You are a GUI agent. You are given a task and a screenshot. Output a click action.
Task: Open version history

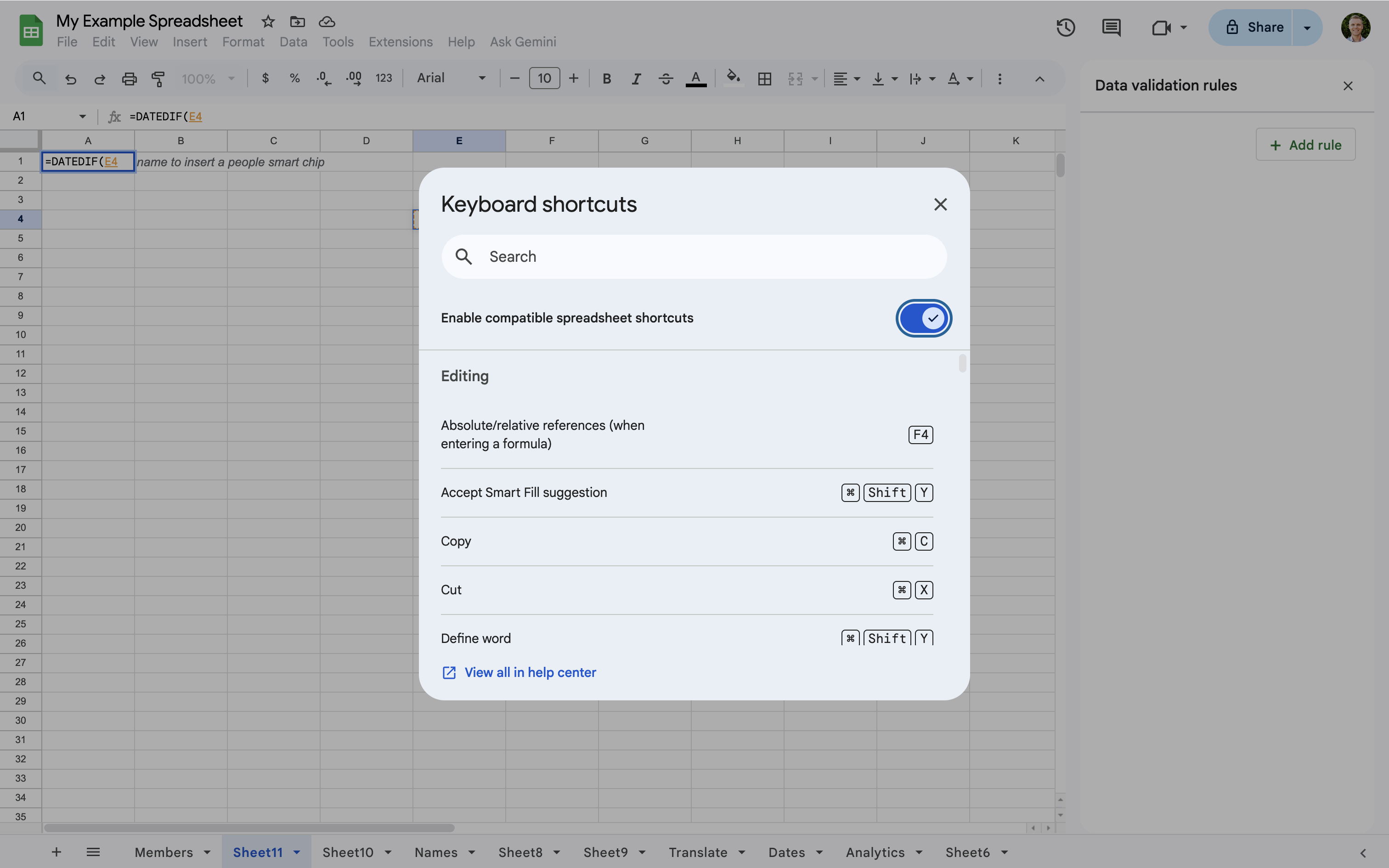[1065, 27]
